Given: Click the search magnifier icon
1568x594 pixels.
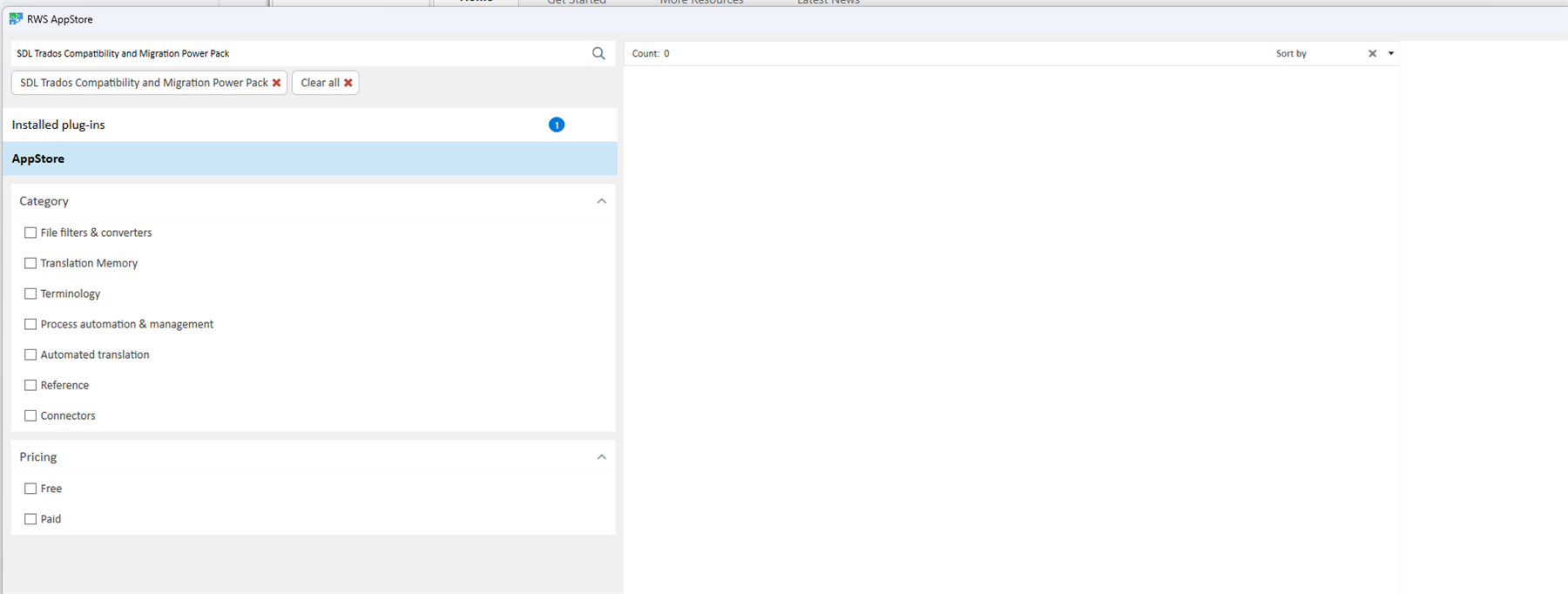Looking at the screenshot, I should coord(598,53).
